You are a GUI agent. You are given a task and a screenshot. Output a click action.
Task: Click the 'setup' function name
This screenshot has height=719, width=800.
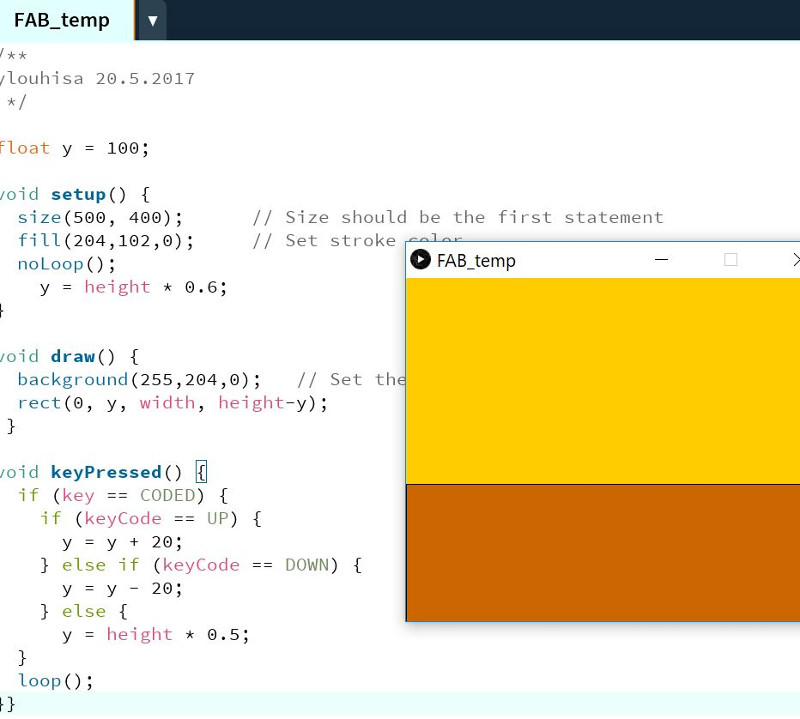pyautogui.click(x=78, y=194)
